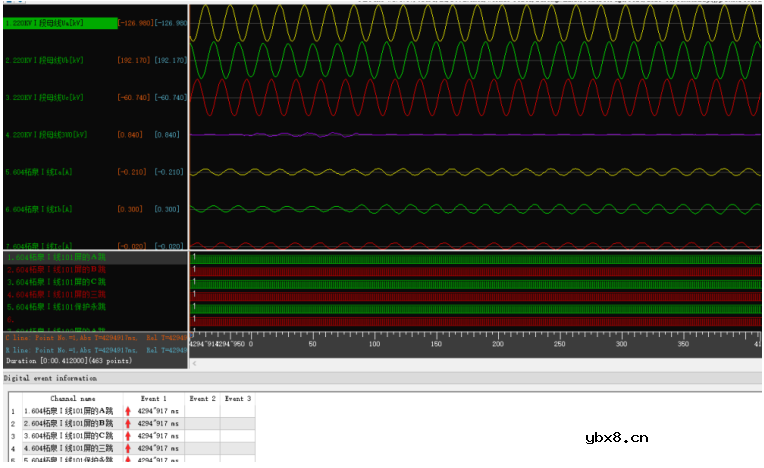Click the red arrow in event row 3
Viewport: 764px width, 468px height.
(x=129, y=436)
